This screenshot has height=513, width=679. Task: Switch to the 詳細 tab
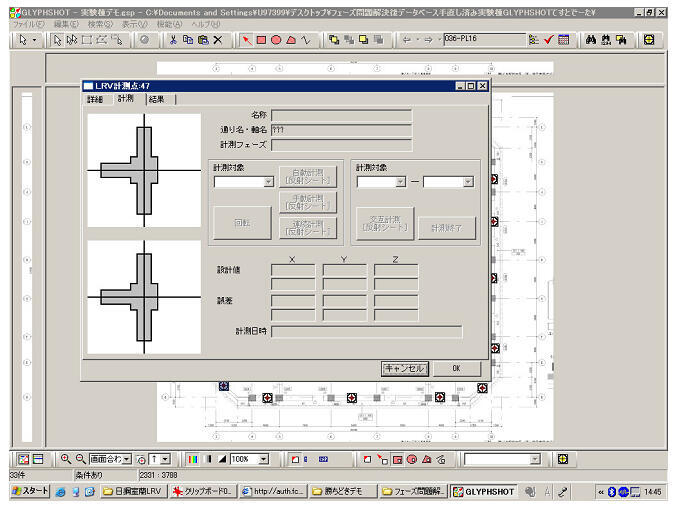[95, 99]
